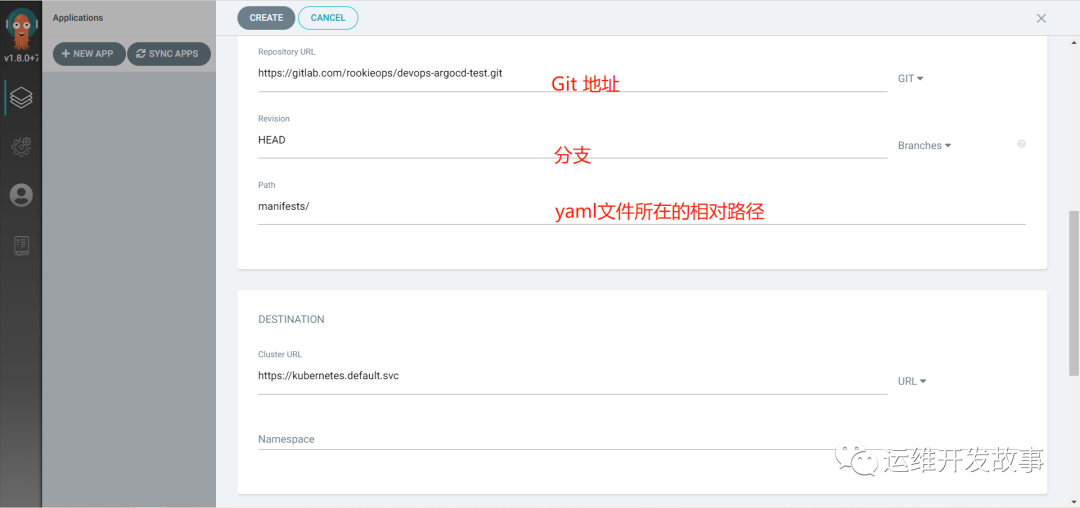Click the Repository URL input field

[572, 75]
